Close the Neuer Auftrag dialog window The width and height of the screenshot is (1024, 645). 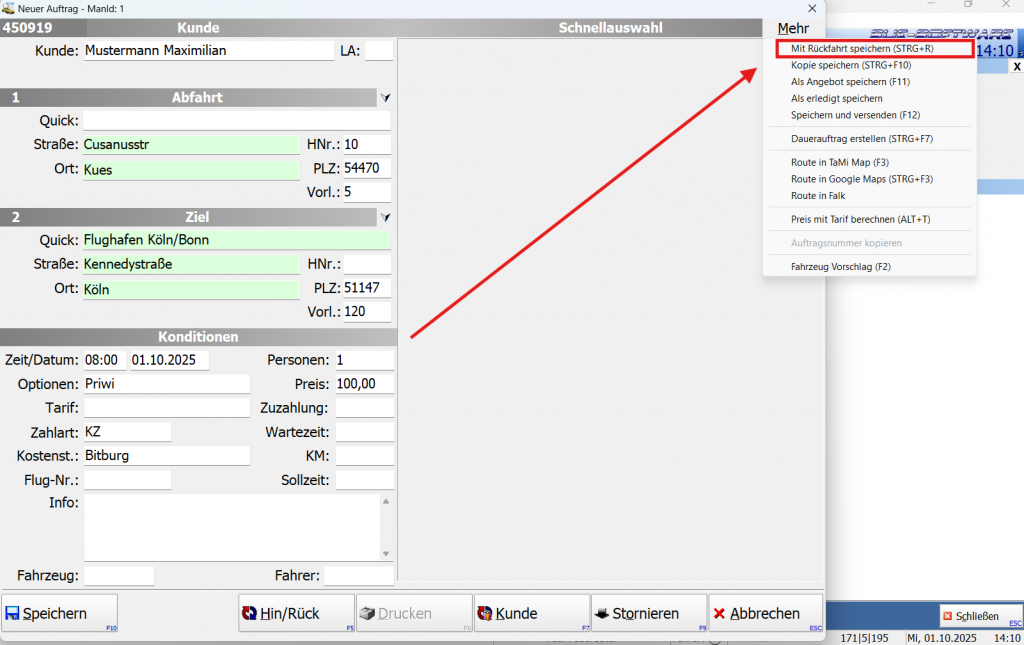pyautogui.click(x=812, y=8)
